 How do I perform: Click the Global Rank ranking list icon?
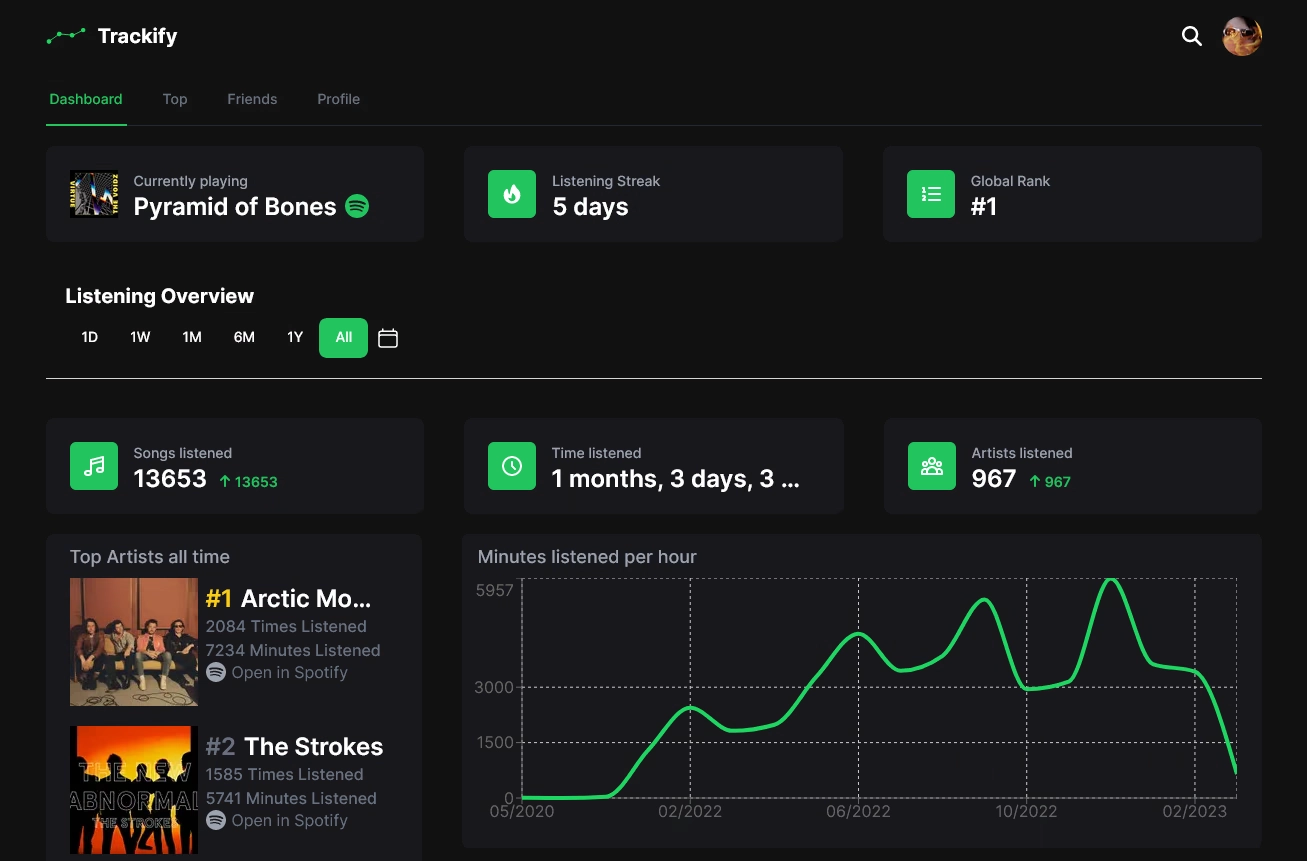931,194
